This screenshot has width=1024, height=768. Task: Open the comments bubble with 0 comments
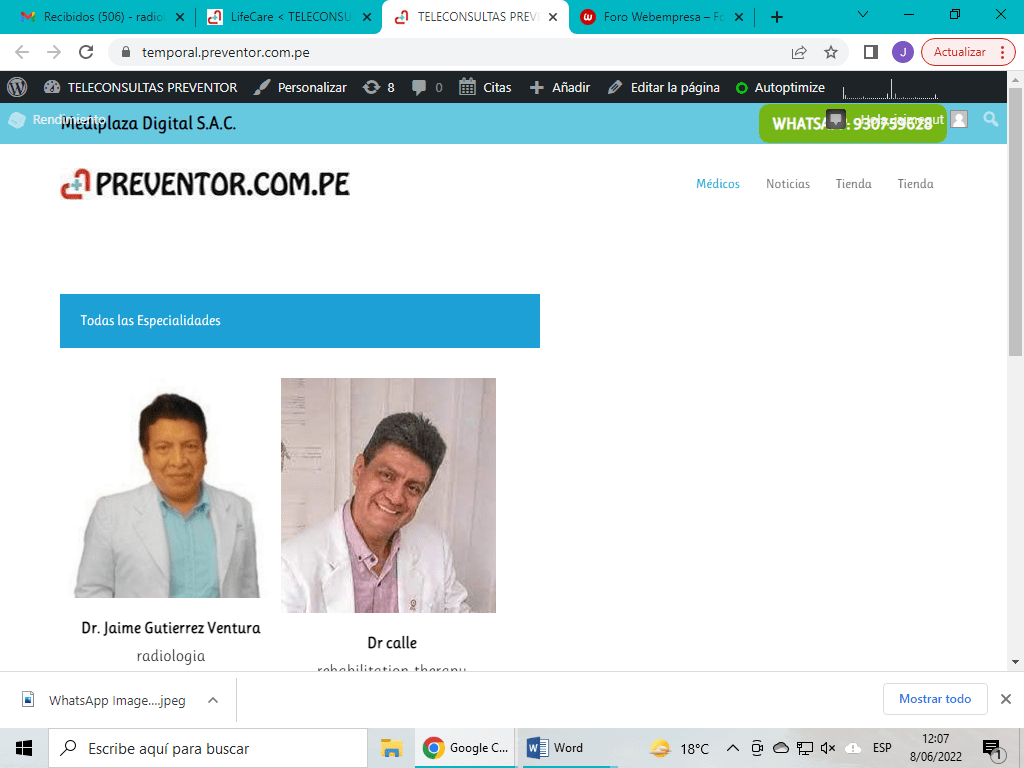point(427,88)
